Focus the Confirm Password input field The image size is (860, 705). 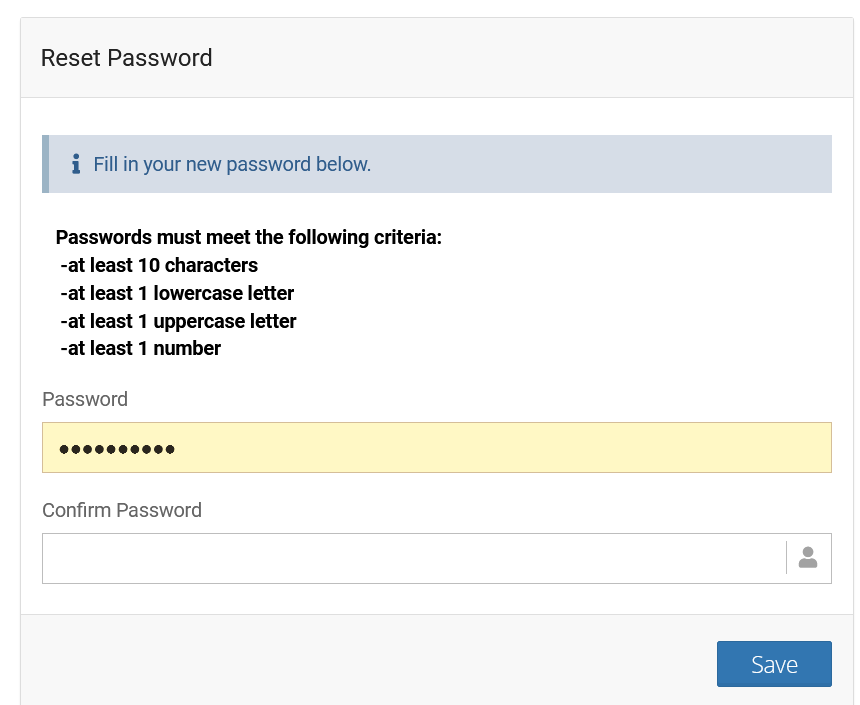(x=412, y=558)
